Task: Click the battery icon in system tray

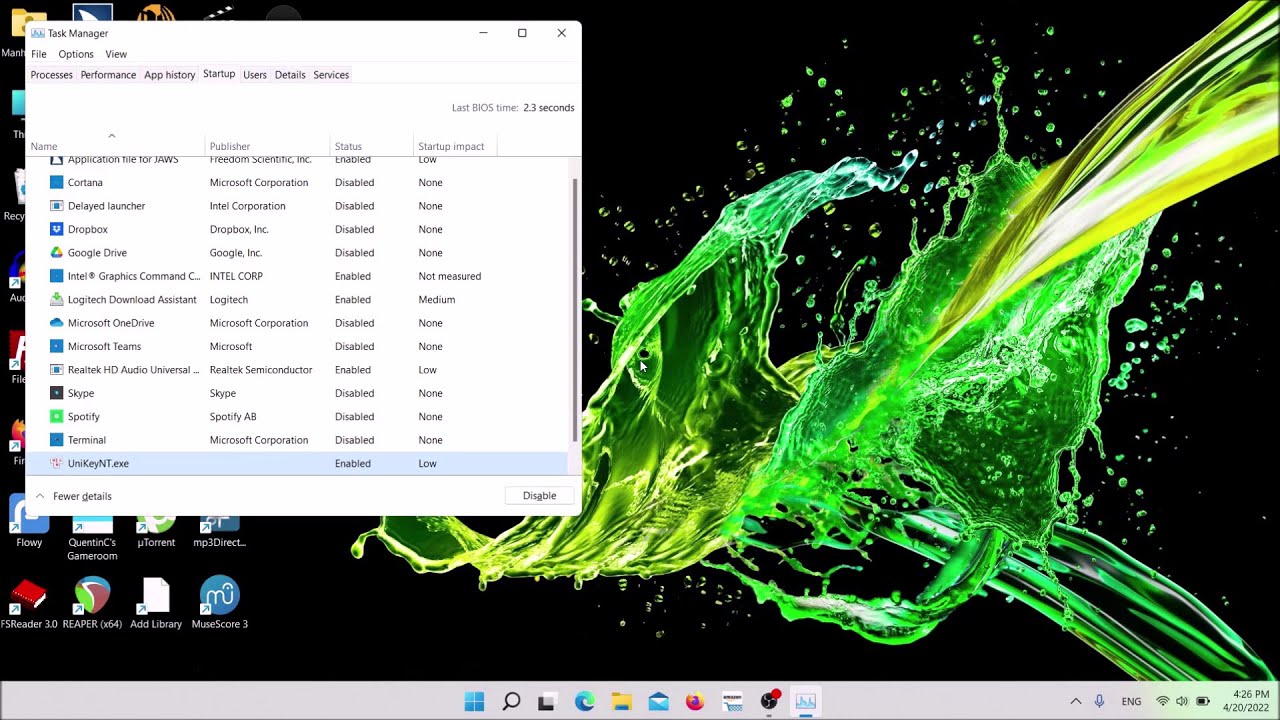Action: coord(1203,701)
